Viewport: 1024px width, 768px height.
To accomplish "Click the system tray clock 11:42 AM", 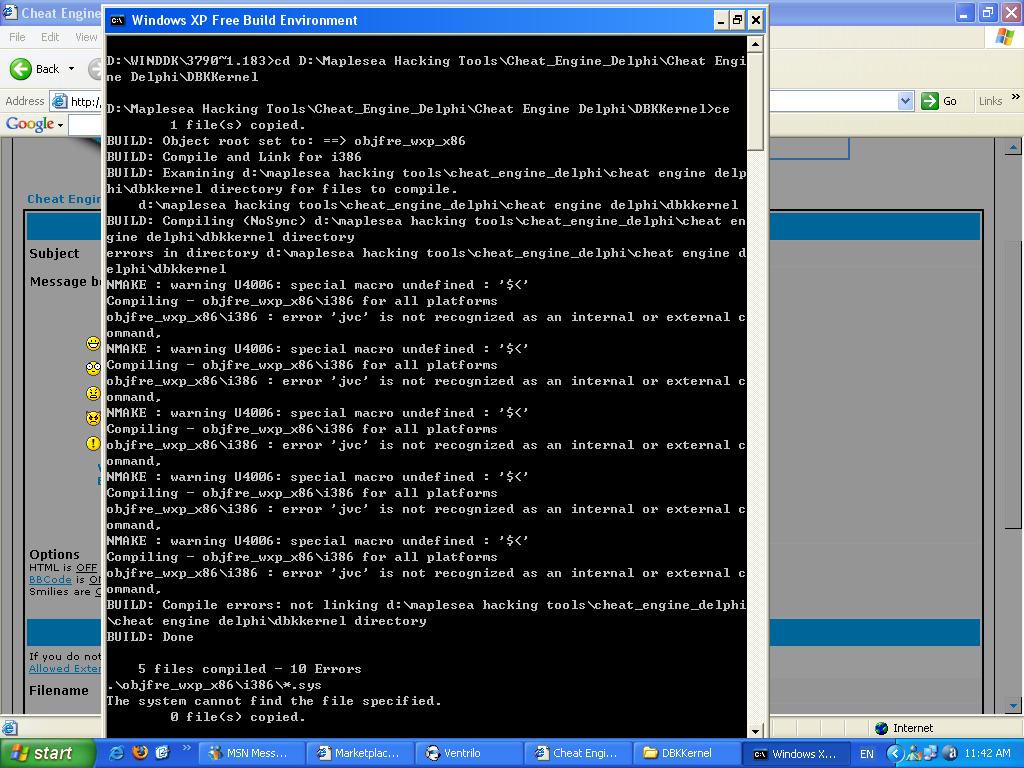I will pos(987,753).
